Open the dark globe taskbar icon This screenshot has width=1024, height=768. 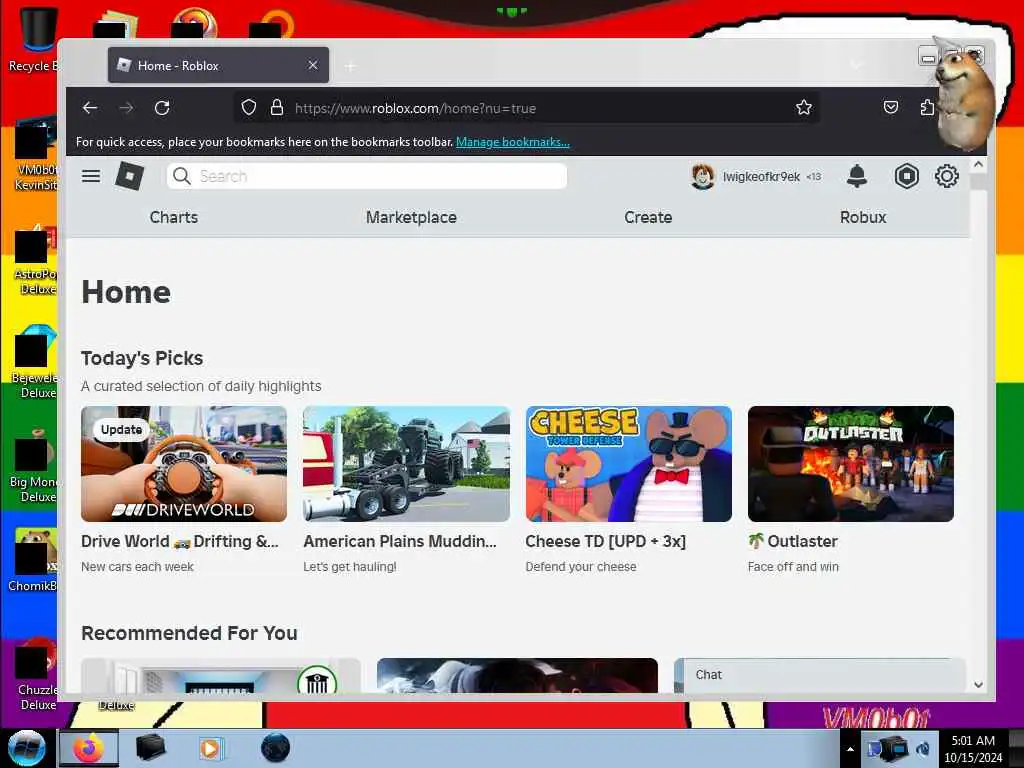click(x=275, y=748)
